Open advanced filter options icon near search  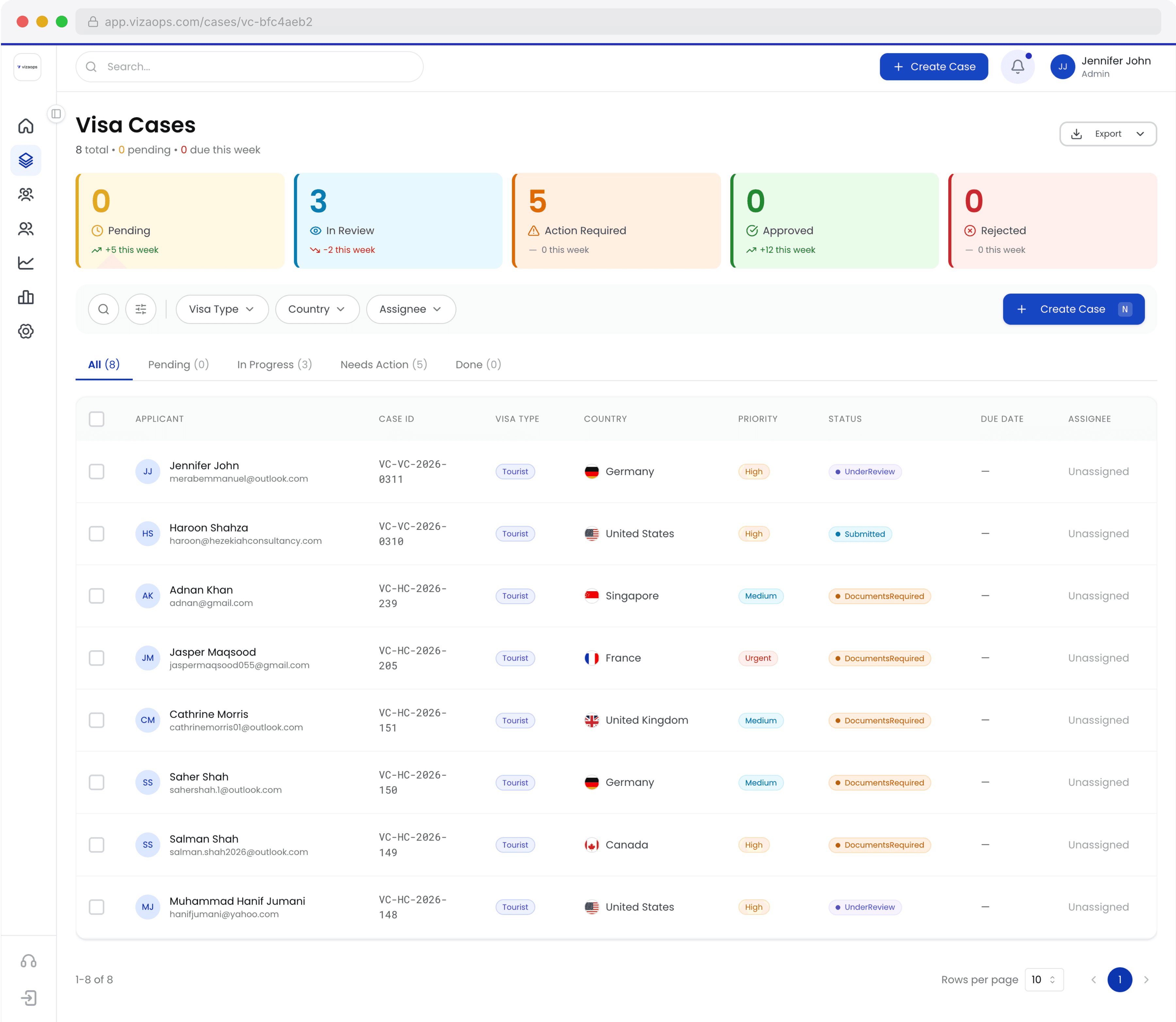point(140,309)
